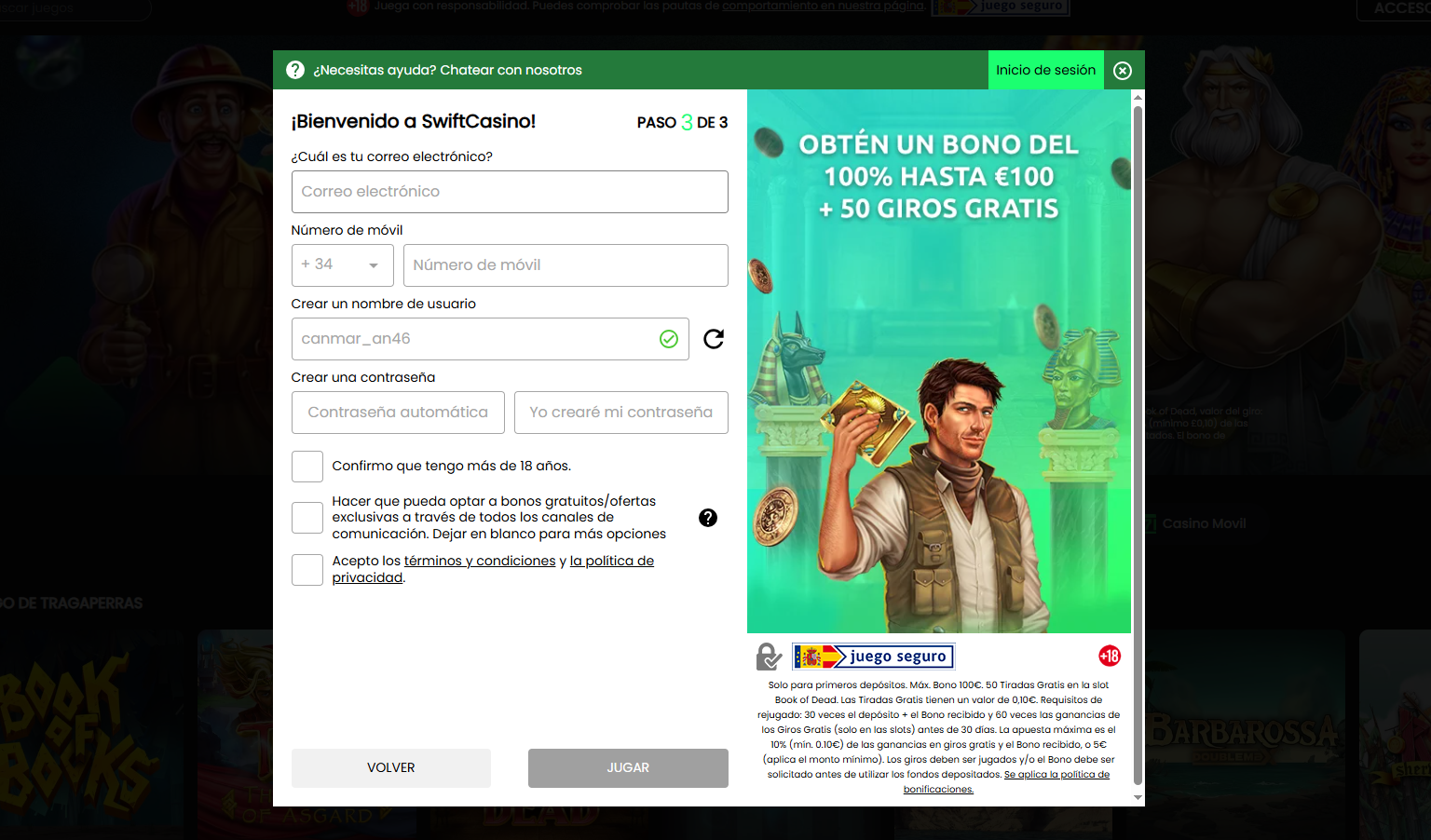Click the help question mark icon in green header

(x=295, y=70)
